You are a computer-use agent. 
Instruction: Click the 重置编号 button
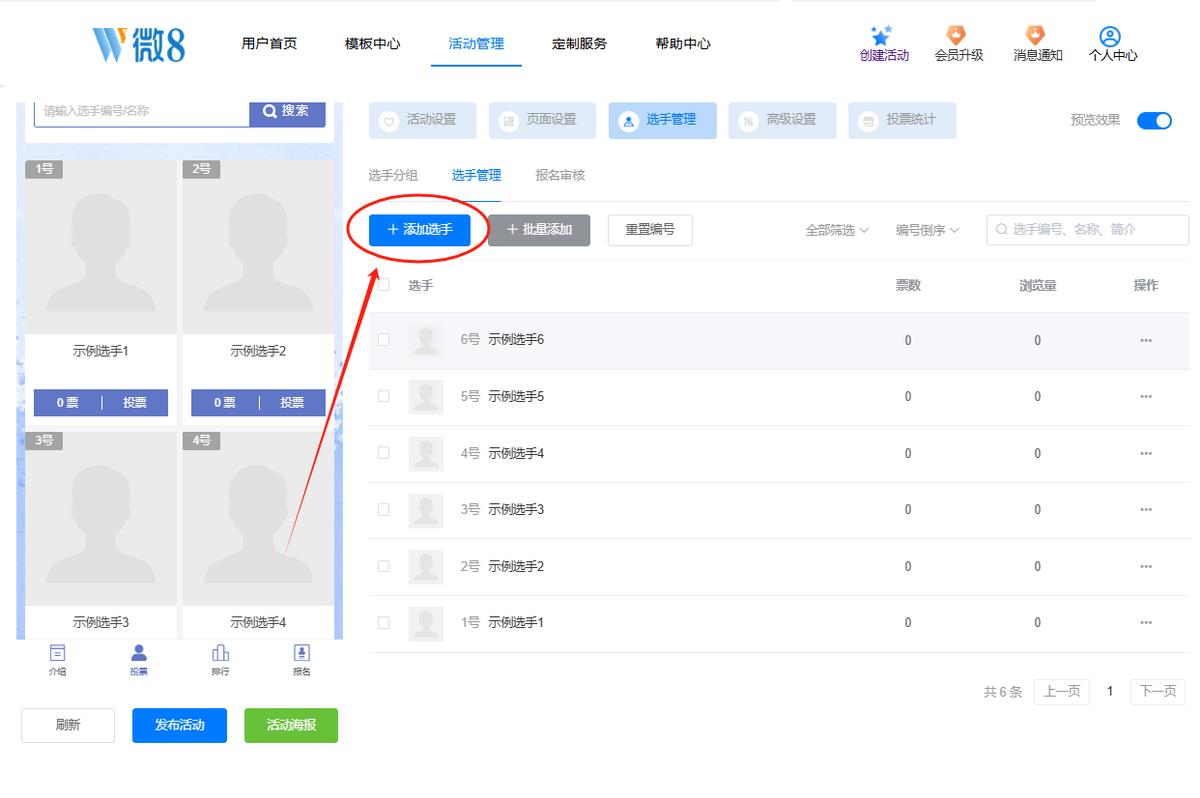650,230
